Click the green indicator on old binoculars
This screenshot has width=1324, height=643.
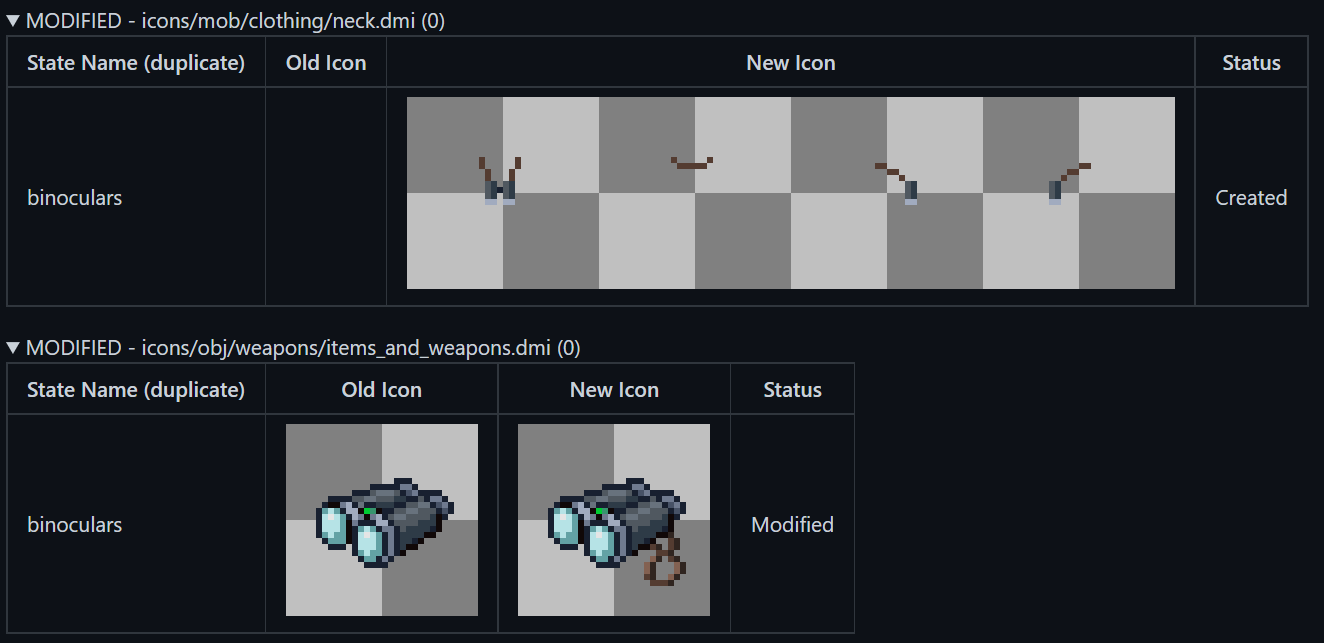[369, 512]
